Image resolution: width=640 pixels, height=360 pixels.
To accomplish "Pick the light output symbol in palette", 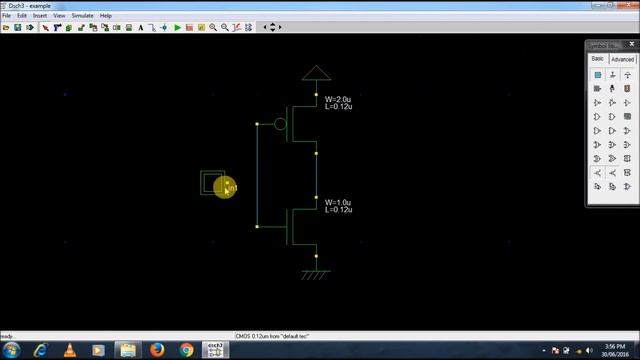I will (x=612, y=89).
